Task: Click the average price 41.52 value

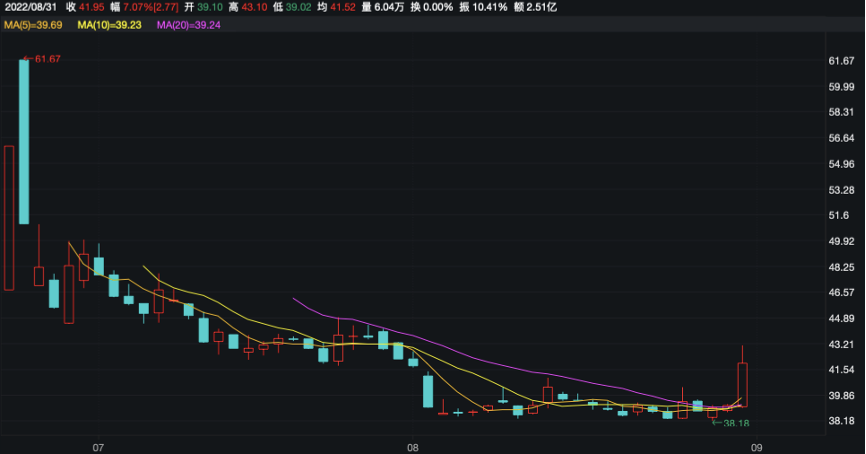Action: coord(343,7)
